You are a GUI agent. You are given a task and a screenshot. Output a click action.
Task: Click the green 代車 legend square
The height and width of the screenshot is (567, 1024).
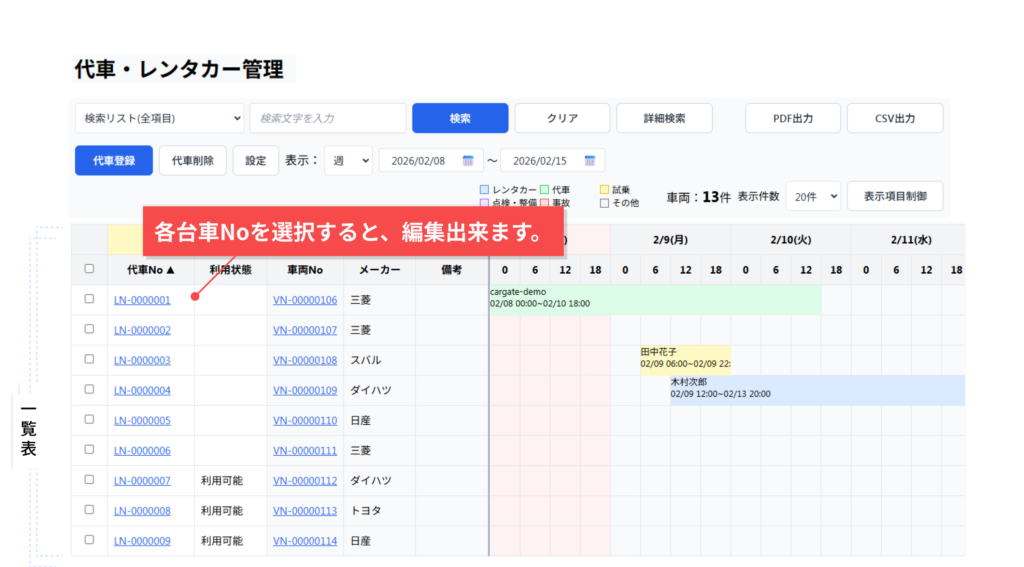click(x=545, y=189)
